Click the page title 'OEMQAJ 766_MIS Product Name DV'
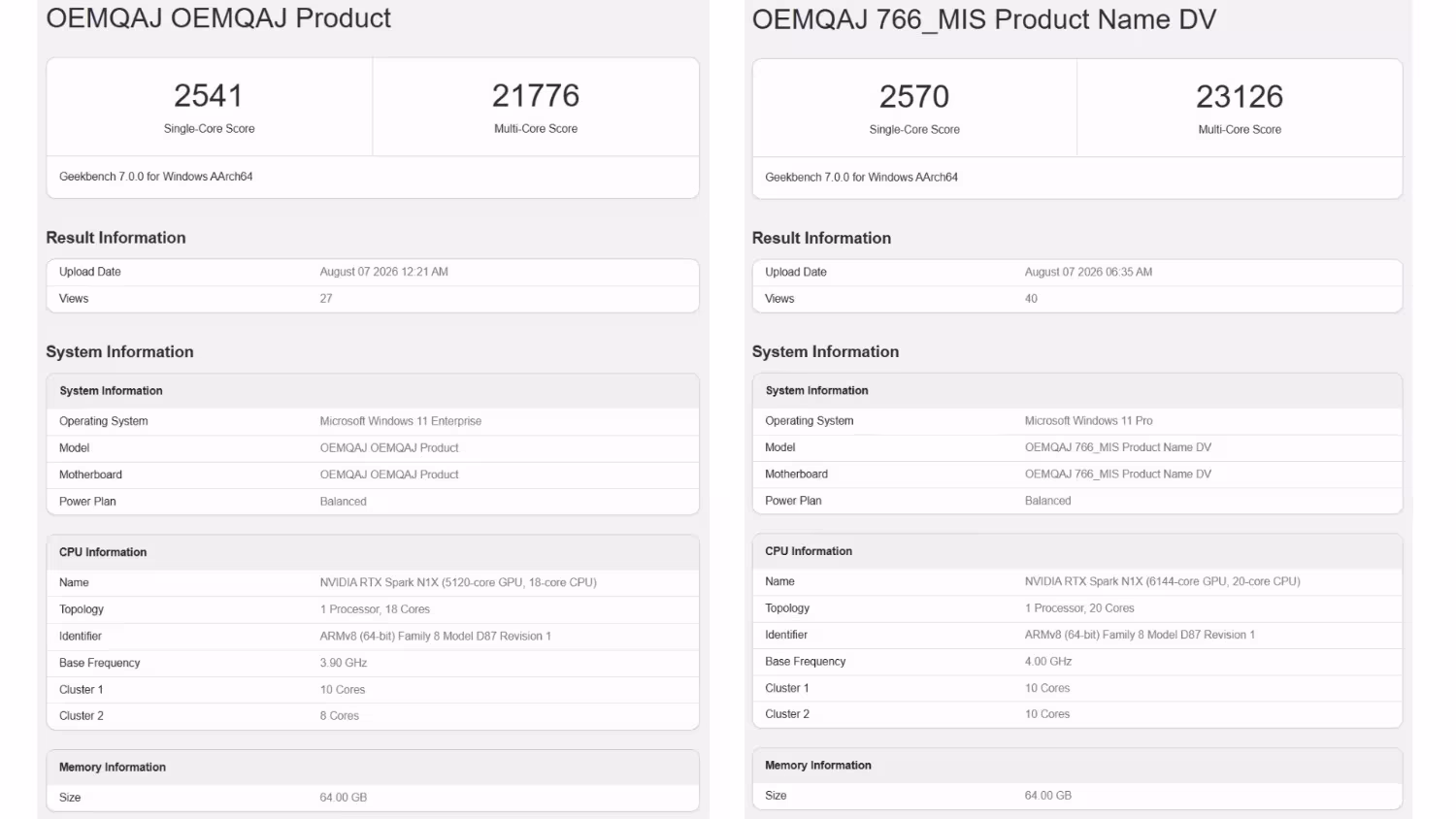This screenshot has height=819, width=1456. click(x=984, y=19)
